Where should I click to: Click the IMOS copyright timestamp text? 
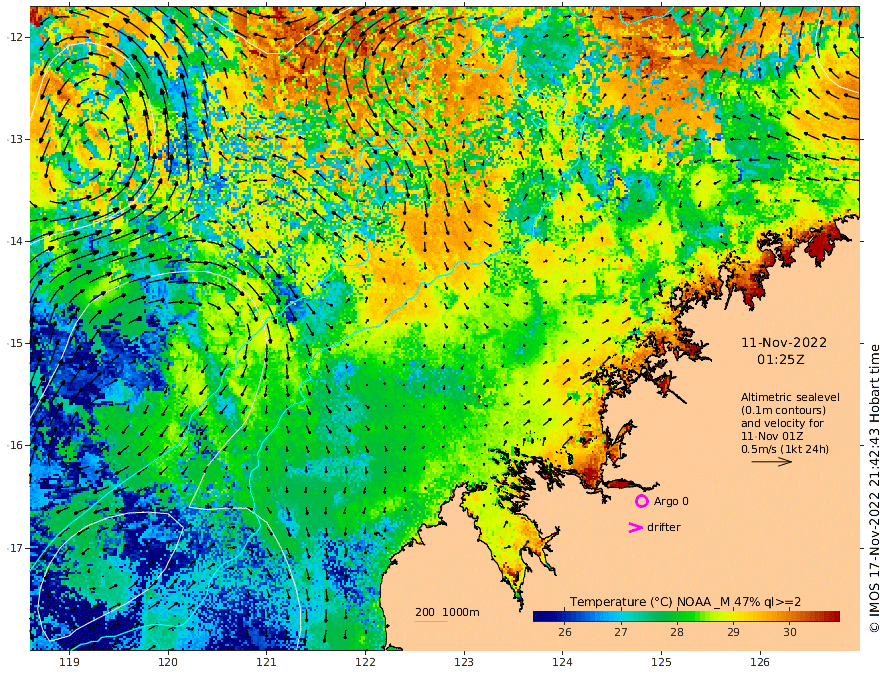tap(873, 488)
